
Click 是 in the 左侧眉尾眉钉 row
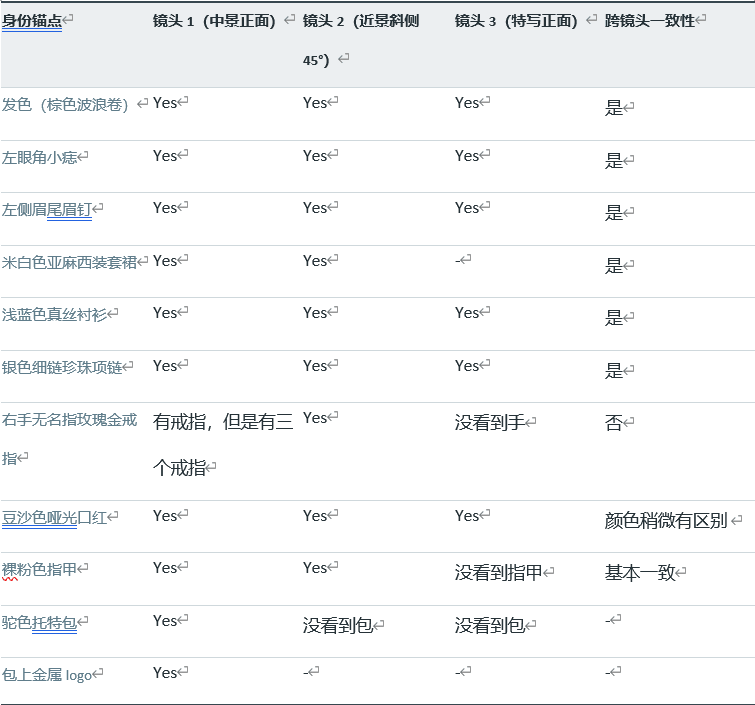pyautogui.click(x=614, y=212)
